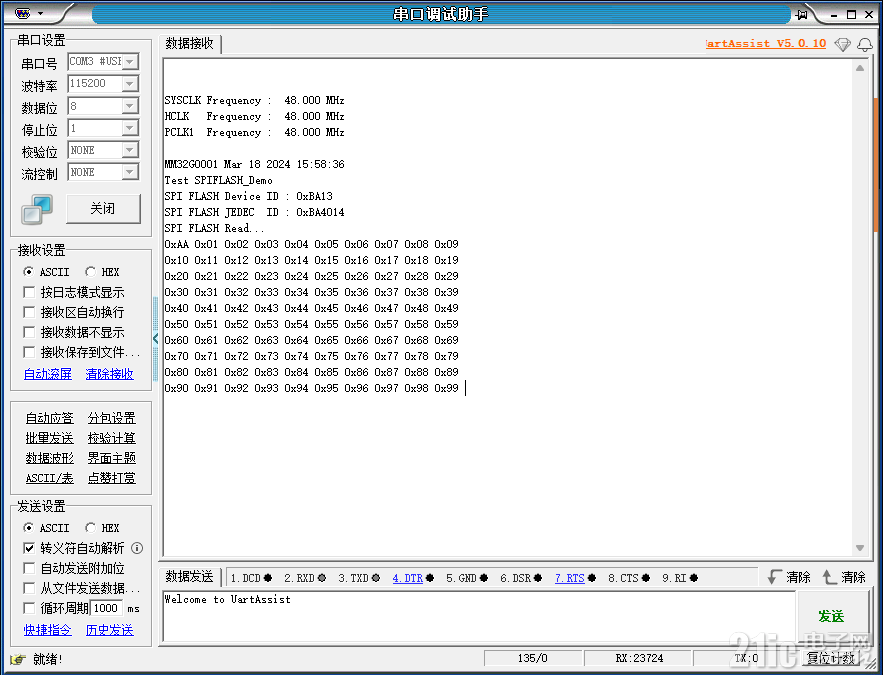Open the app logo menu in the title bar
Screen dimensions: 883x675
22,13
